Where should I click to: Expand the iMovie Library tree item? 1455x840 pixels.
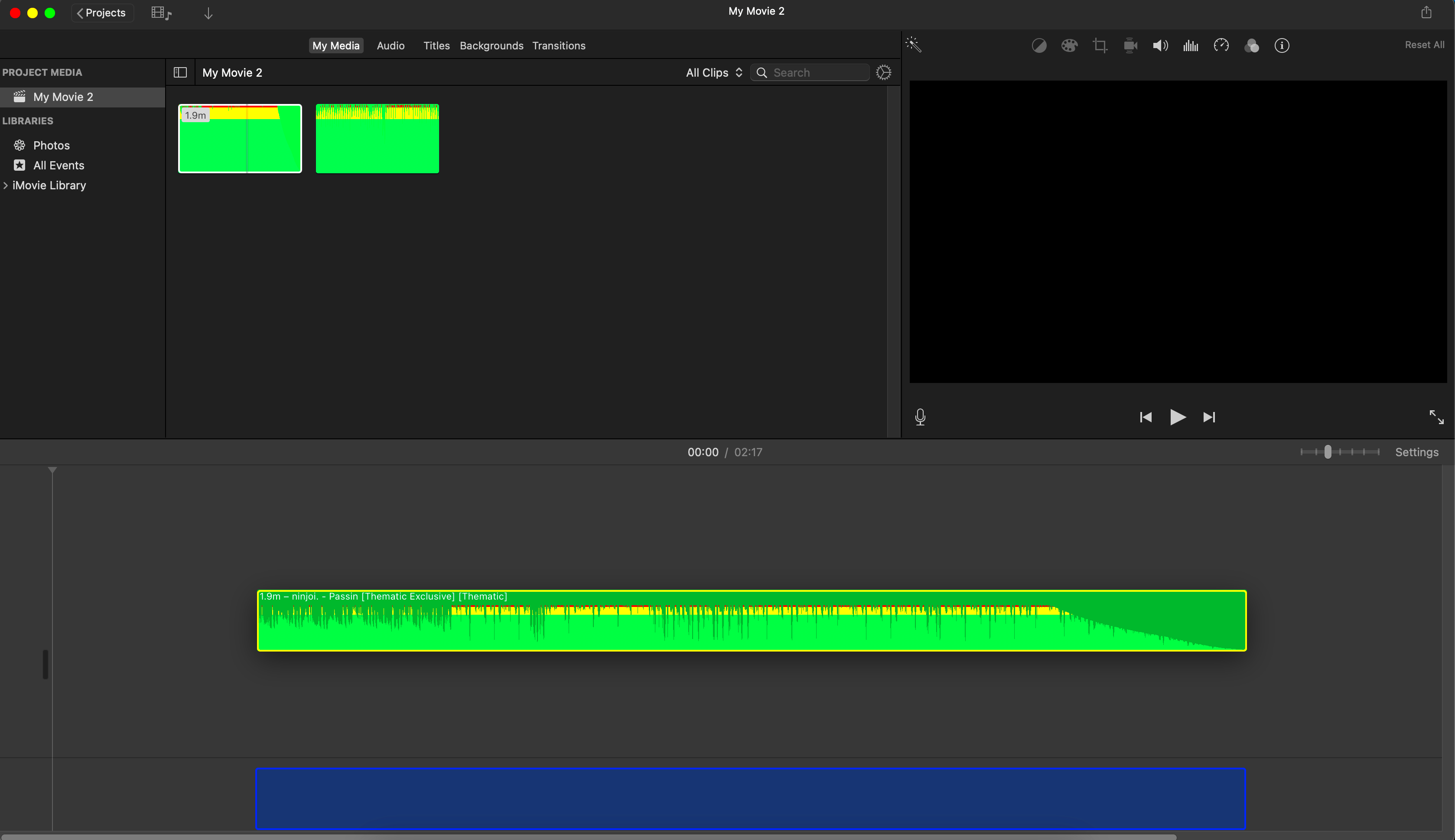(7, 185)
